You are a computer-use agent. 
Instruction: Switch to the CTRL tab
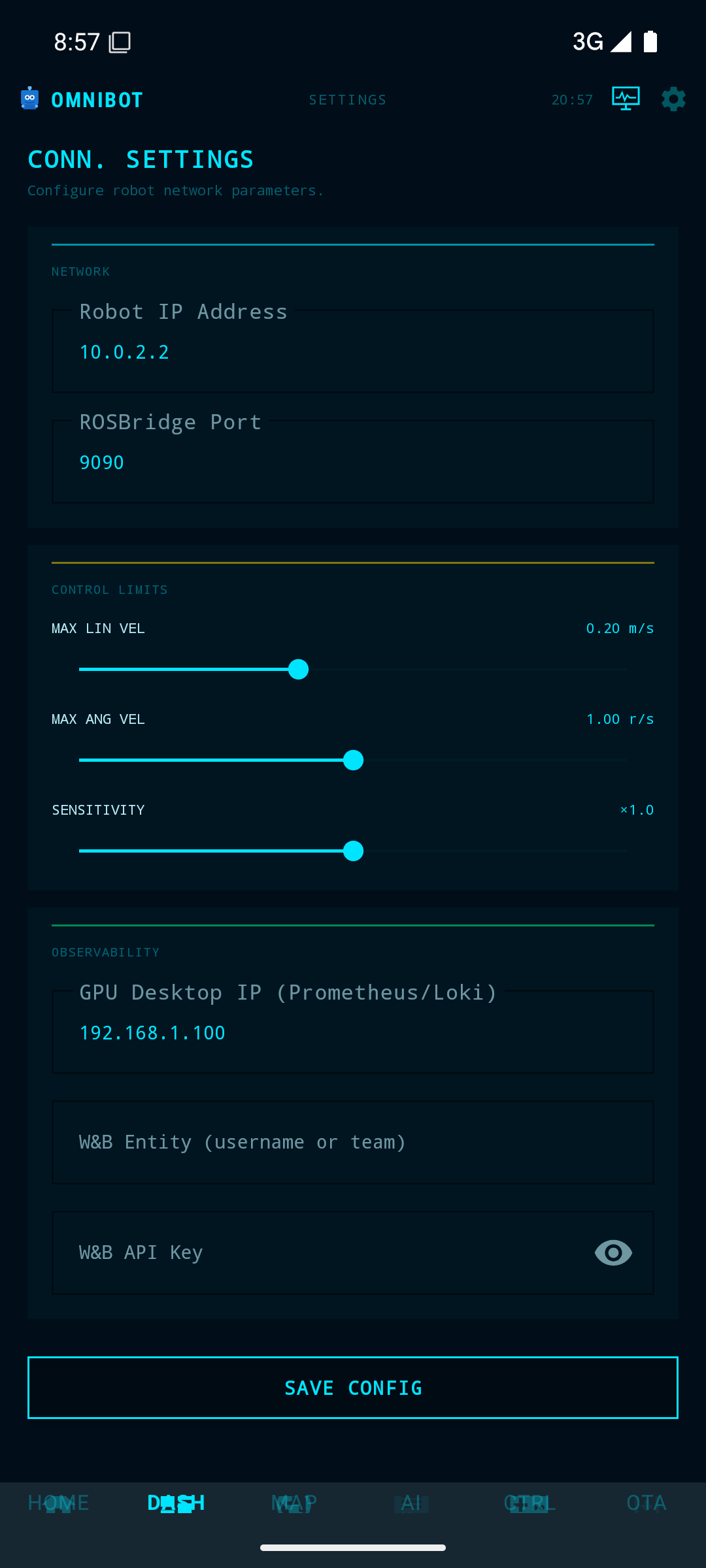point(529,1503)
